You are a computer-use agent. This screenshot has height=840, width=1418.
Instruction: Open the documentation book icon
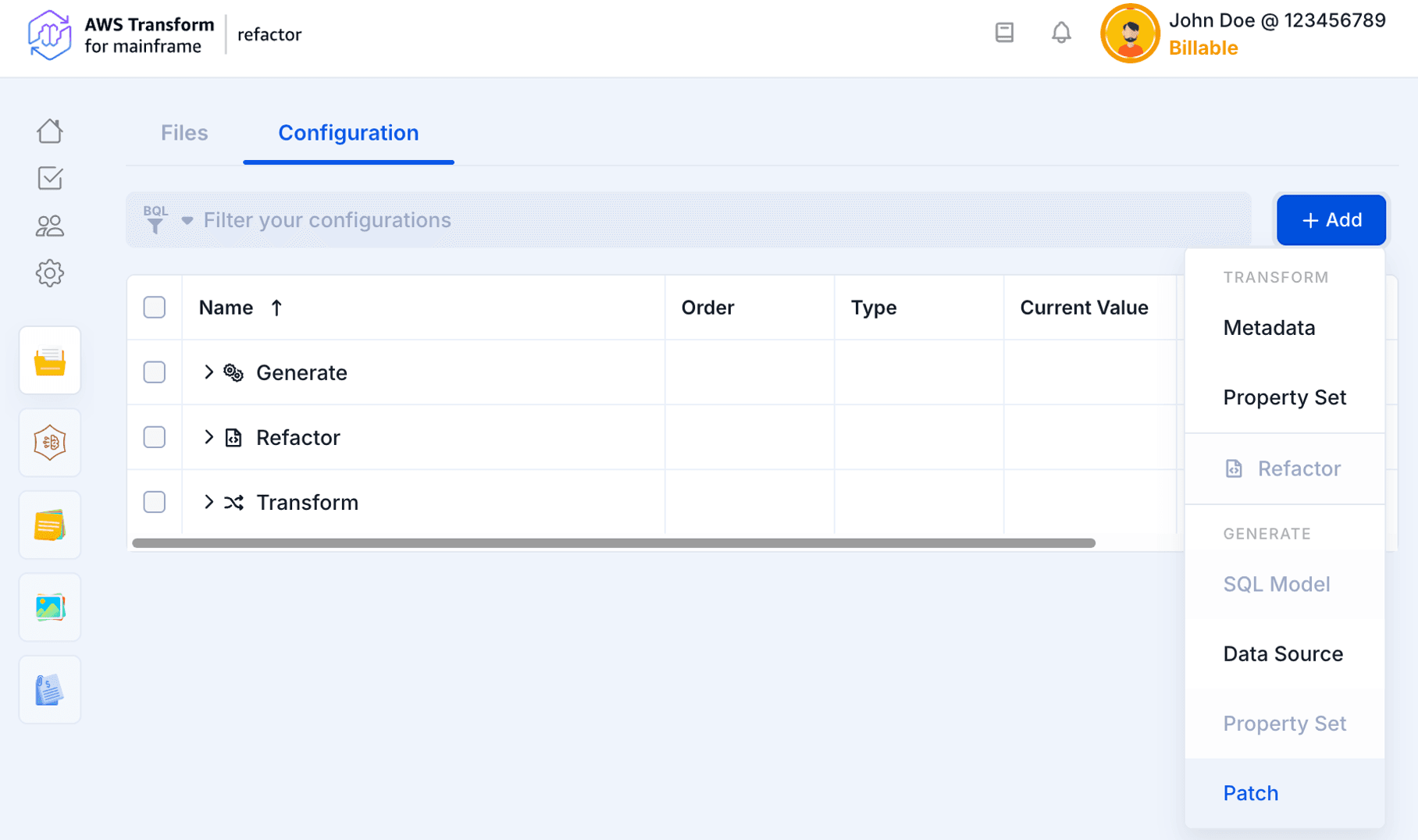click(1004, 33)
